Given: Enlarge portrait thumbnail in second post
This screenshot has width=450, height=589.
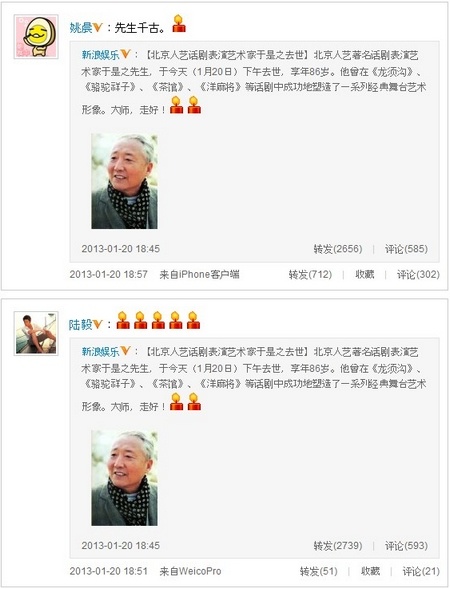Looking at the screenshot, I should [124, 478].
